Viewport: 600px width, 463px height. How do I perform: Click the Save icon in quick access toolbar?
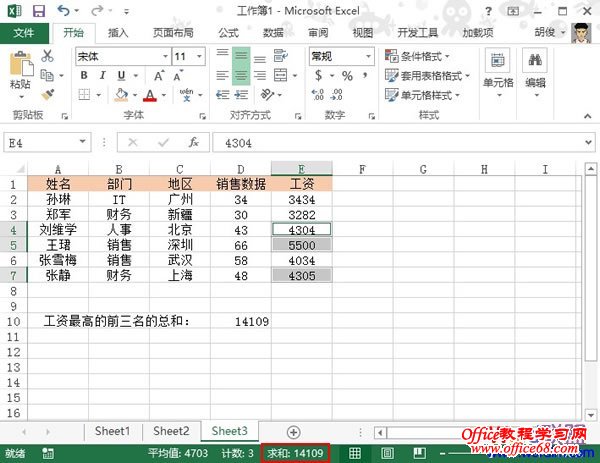pyautogui.click(x=39, y=11)
